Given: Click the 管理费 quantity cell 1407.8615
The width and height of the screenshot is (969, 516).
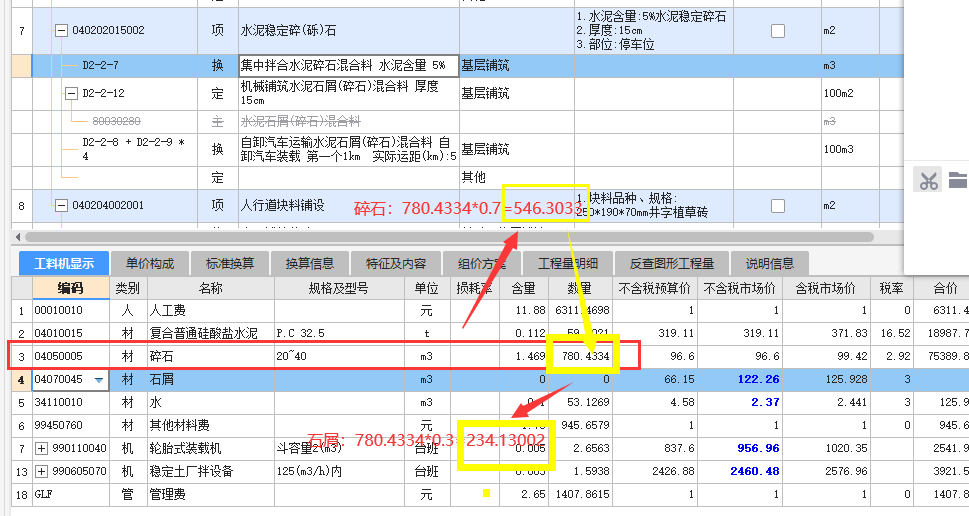Looking at the screenshot, I should (580, 494).
